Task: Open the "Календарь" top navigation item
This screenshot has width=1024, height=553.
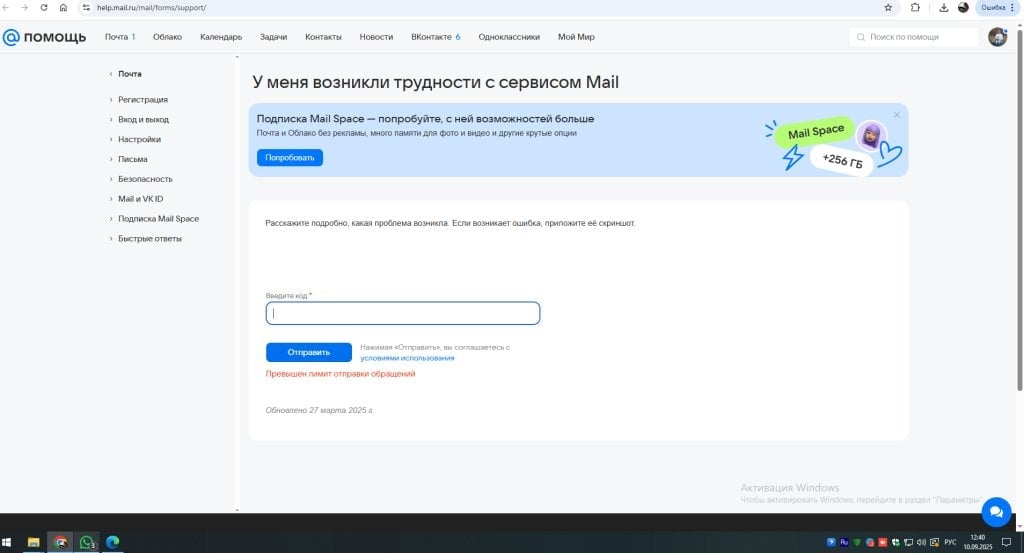Action: pyautogui.click(x=221, y=37)
